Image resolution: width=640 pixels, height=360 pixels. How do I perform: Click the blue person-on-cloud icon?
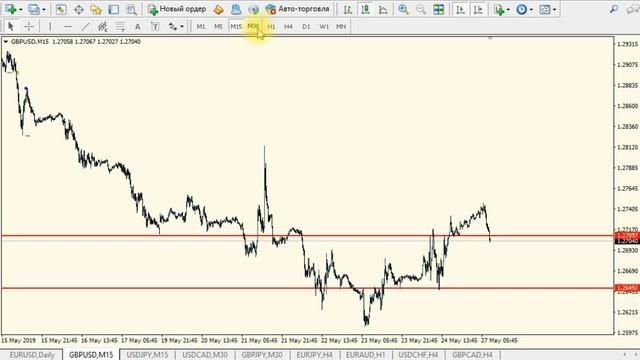(x=236, y=9)
